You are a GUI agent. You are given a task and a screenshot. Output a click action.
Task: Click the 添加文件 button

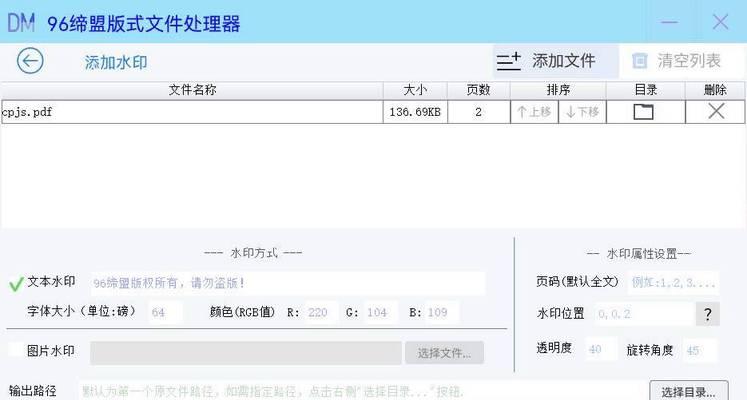point(555,61)
